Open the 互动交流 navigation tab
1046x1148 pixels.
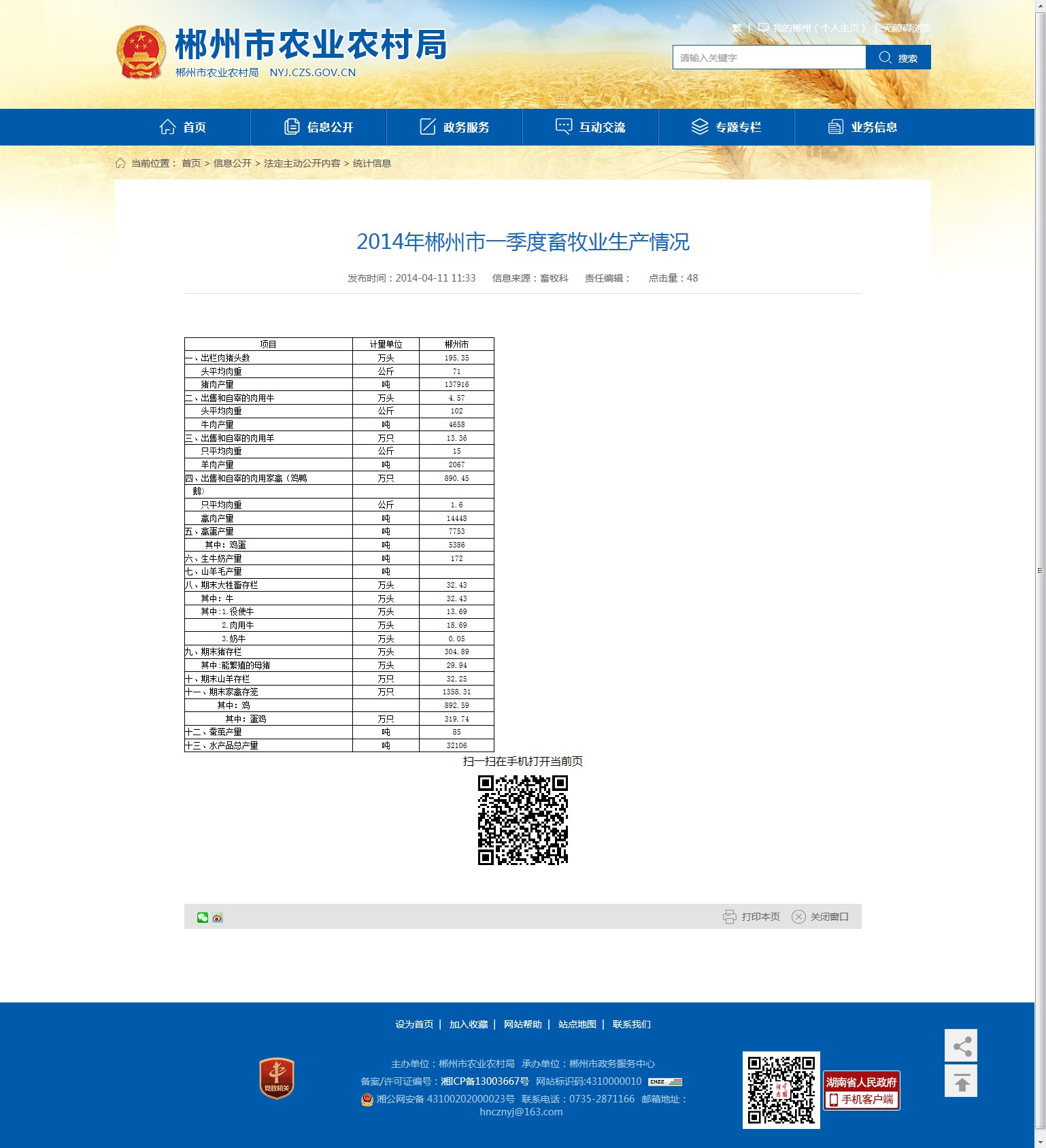click(x=591, y=127)
